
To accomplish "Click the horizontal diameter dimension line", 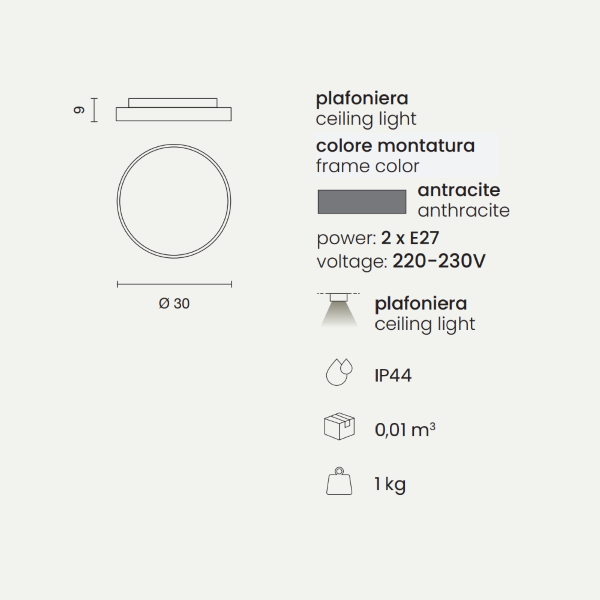I will click(x=175, y=284).
